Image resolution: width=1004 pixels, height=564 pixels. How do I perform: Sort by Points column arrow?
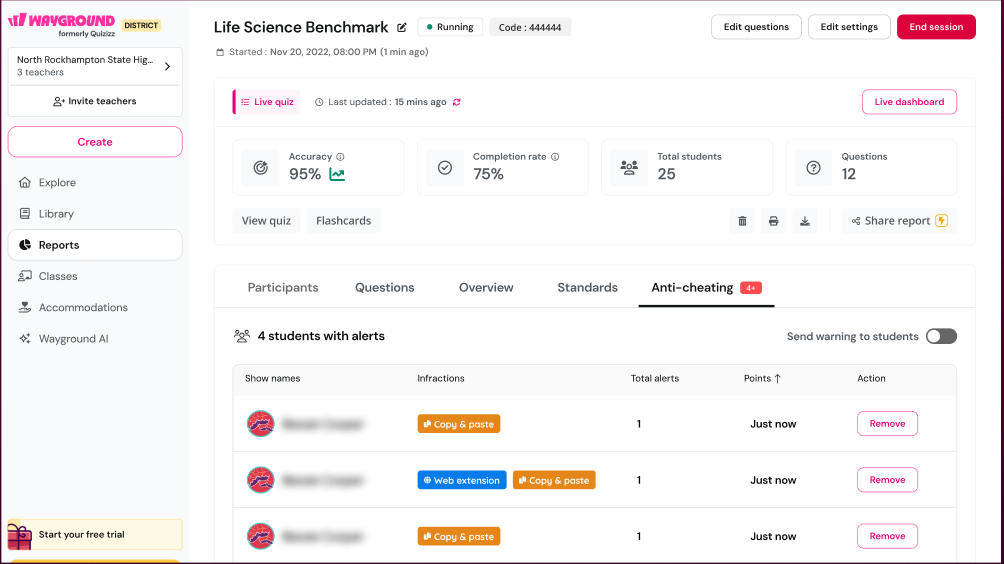[777, 379]
